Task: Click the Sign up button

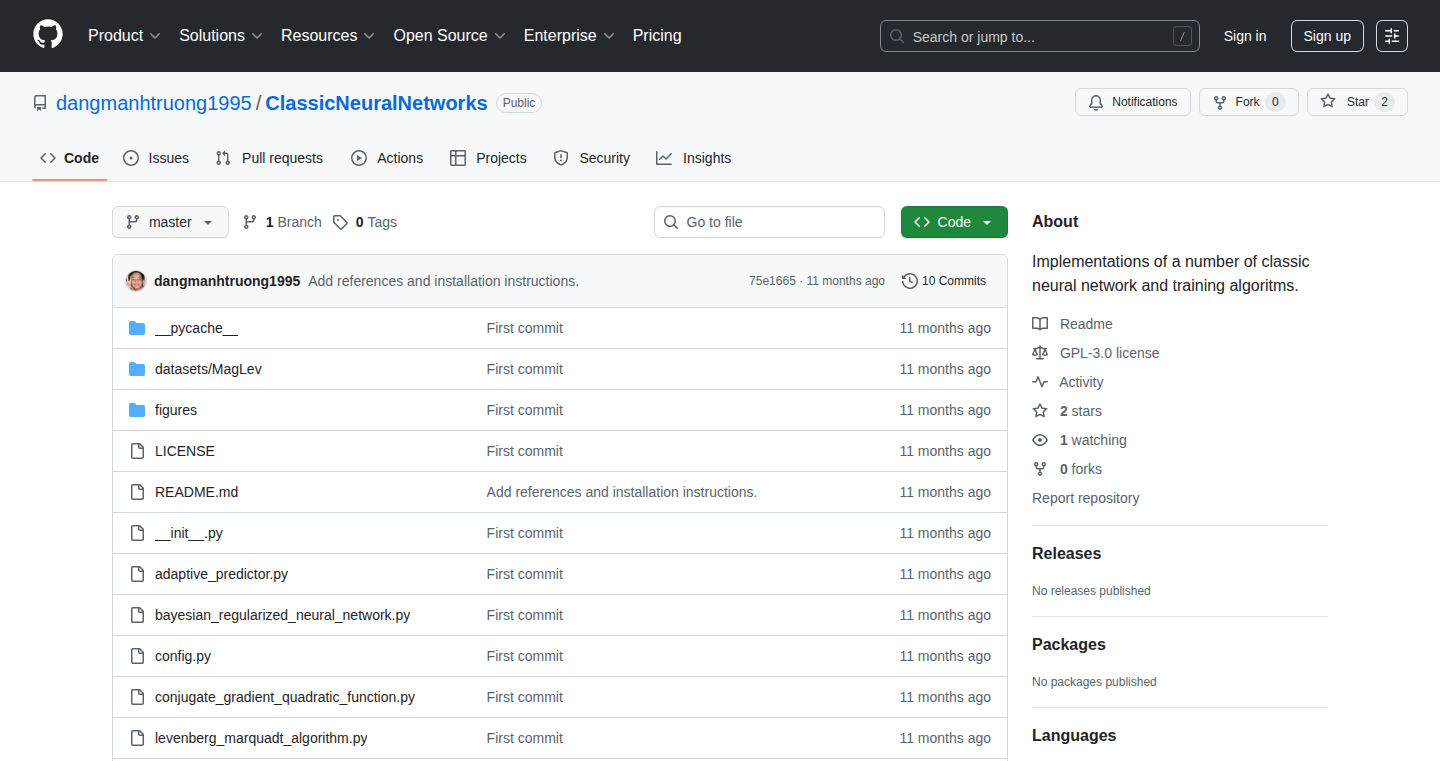Action: tap(1327, 36)
